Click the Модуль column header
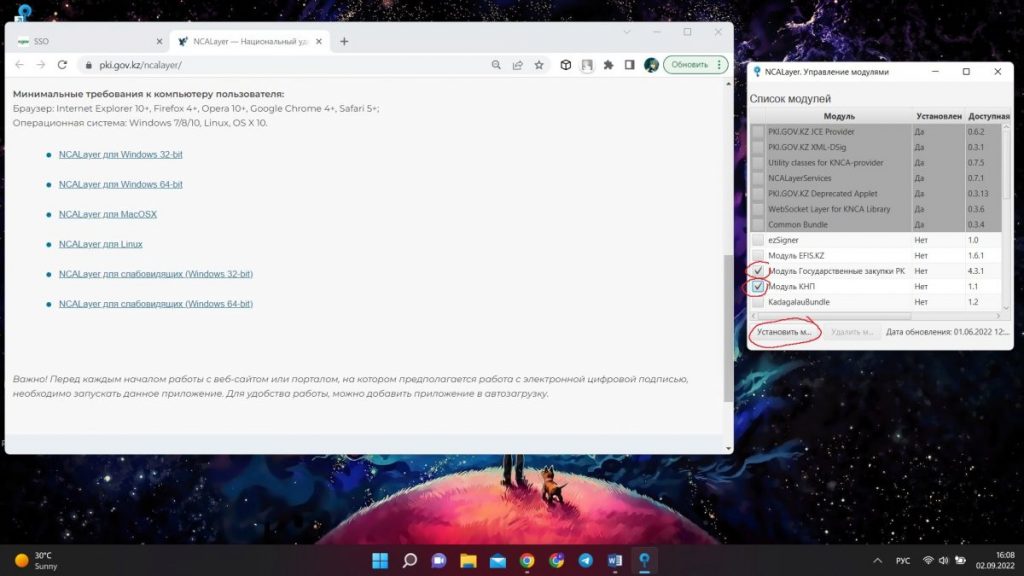Screen dimensions: 1024x576 click(x=839, y=116)
